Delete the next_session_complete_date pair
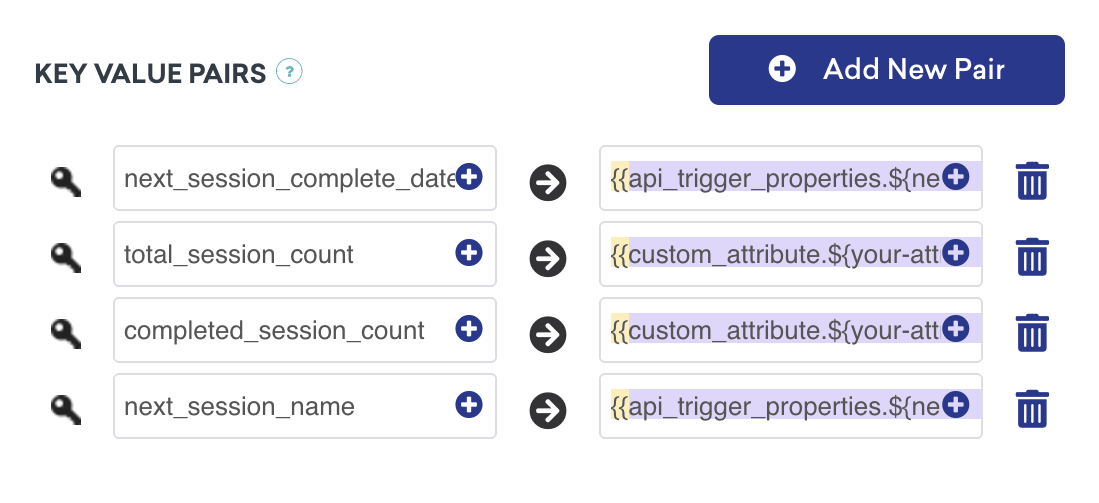Viewport: 1099px width, 503px height. point(1032,181)
